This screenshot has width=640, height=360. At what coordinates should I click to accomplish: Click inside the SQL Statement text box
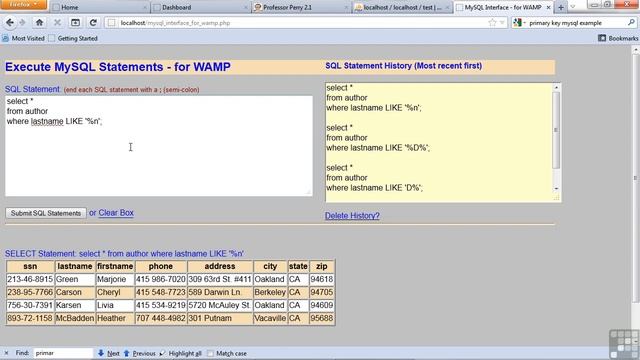pyautogui.click(x=159, y=146)
